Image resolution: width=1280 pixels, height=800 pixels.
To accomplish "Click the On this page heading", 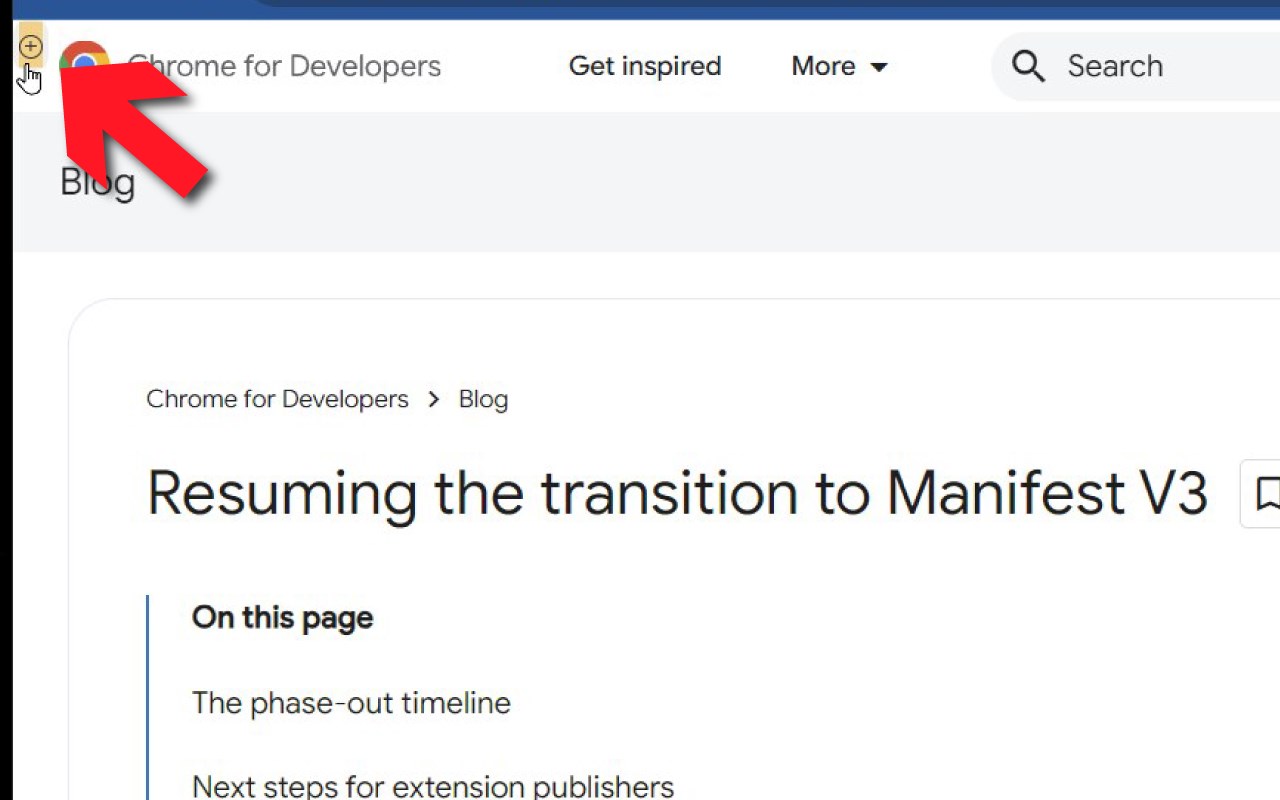I will 282,617.
